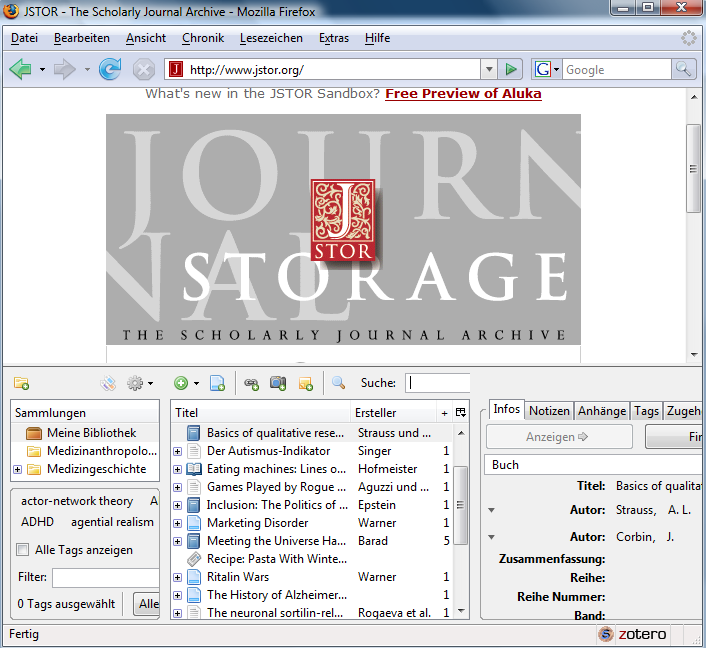Click the JSTOR red logo on the page
706x648 pixels.
pyautogui.click(x=343, y=220)
